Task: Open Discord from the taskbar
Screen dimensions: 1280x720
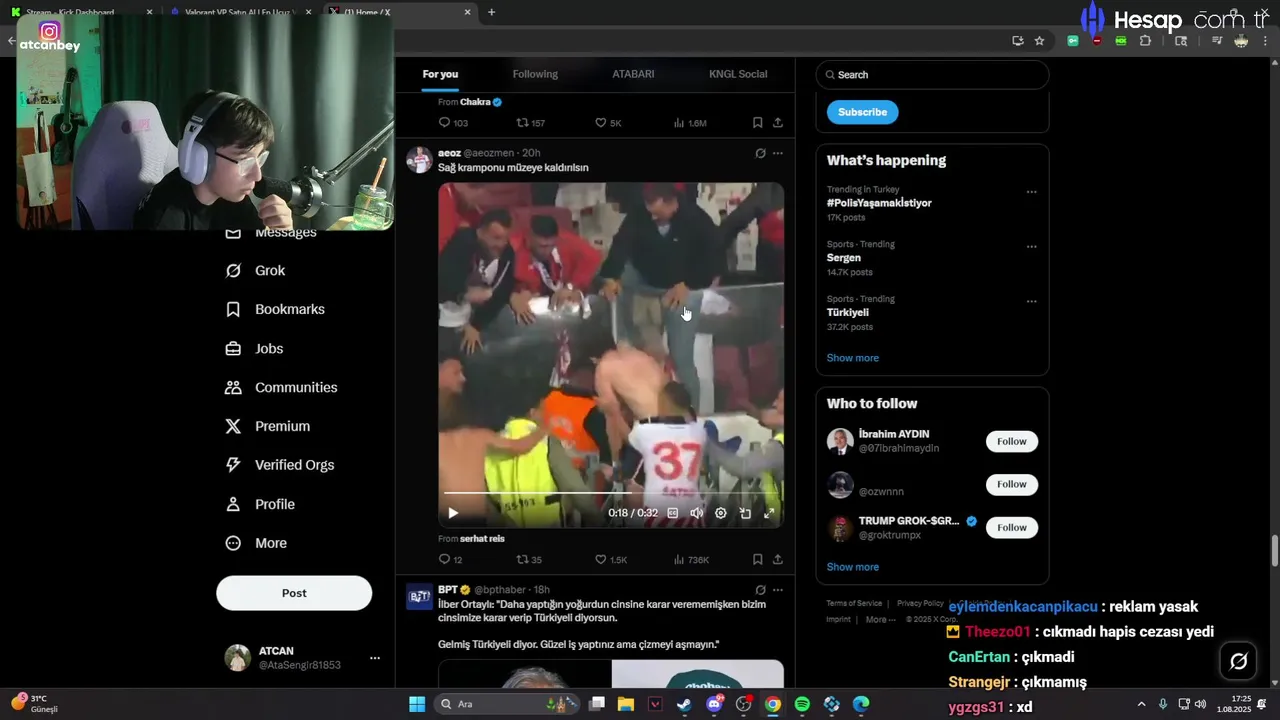Action: 715,704
